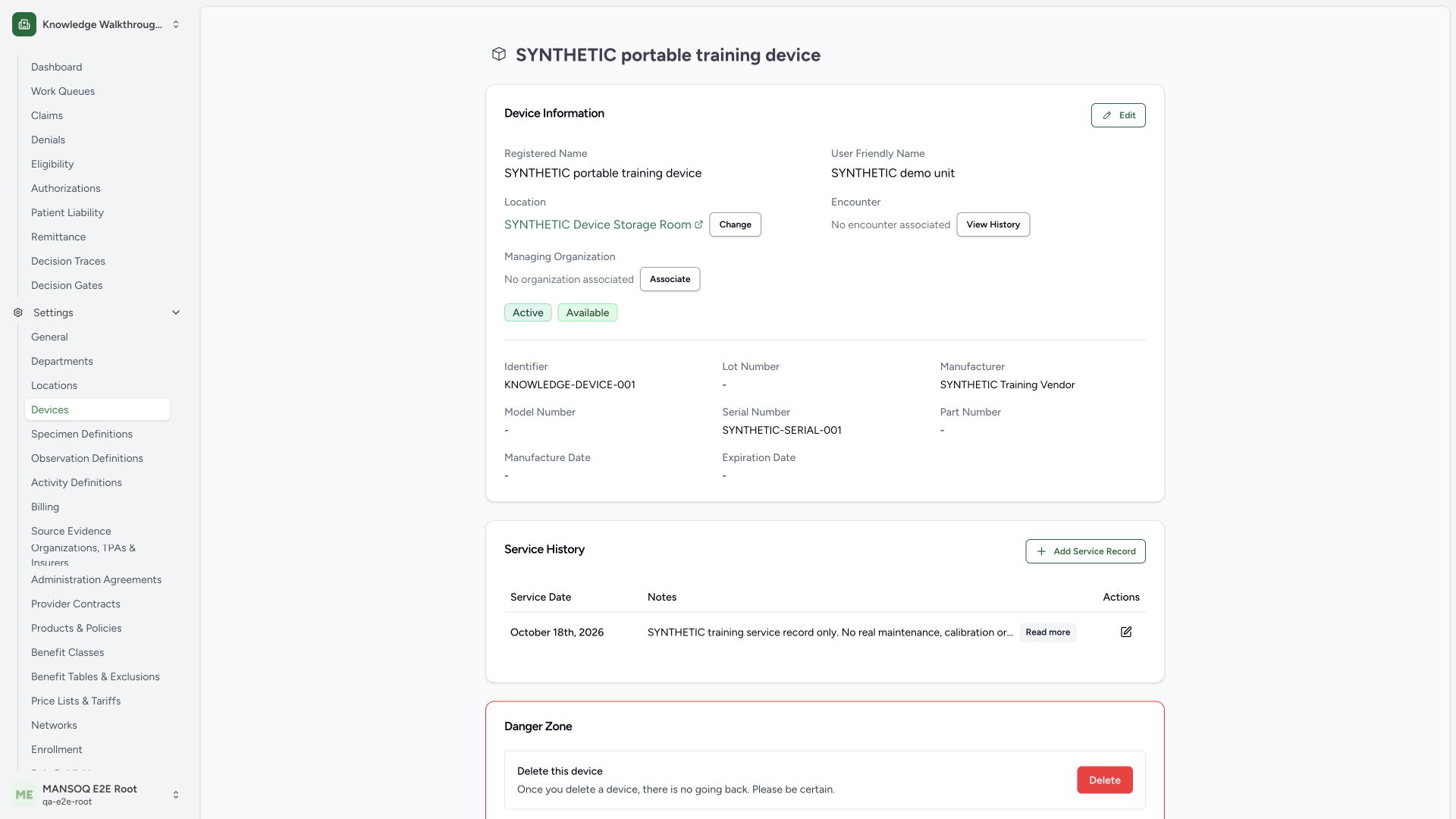Click the Available status badge
The image size is (1456, 819).
pyautogui.click(x=588, y=312)
